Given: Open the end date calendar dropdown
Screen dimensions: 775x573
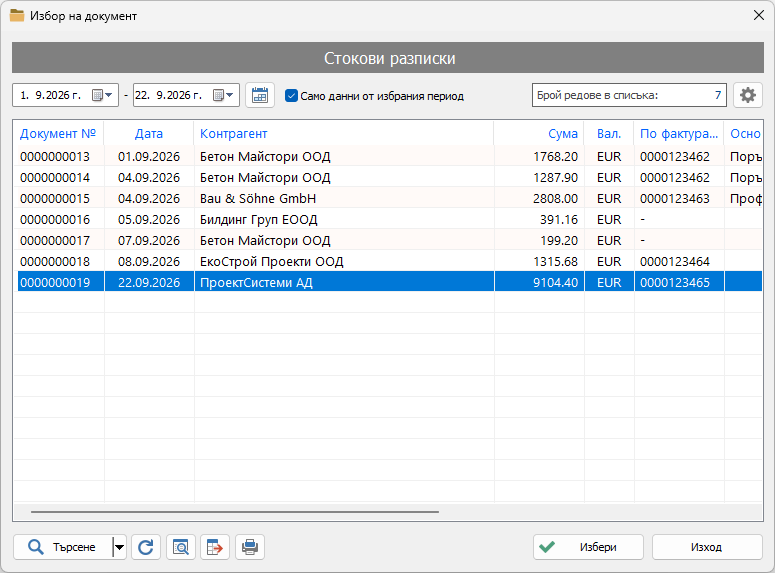Looking at the screenshot, I should click(x=223, y=95).
